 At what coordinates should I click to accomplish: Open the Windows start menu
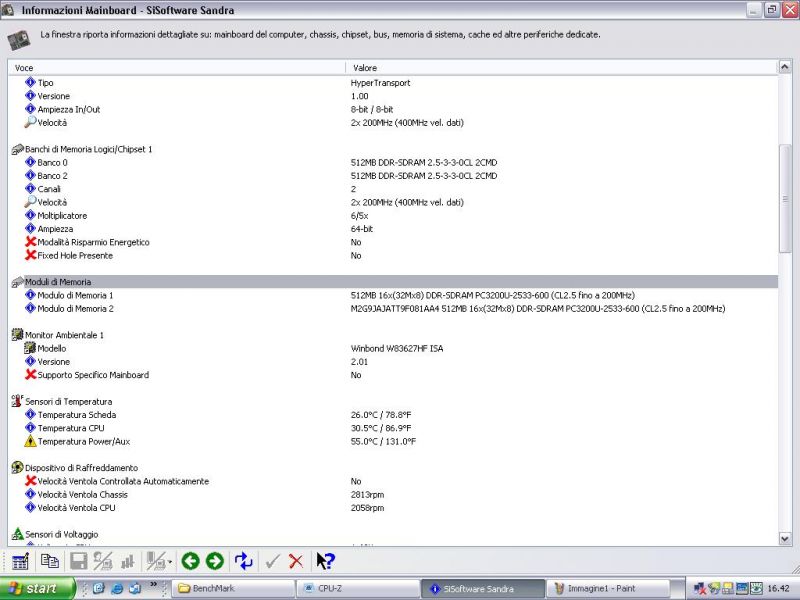coord(37,588)
